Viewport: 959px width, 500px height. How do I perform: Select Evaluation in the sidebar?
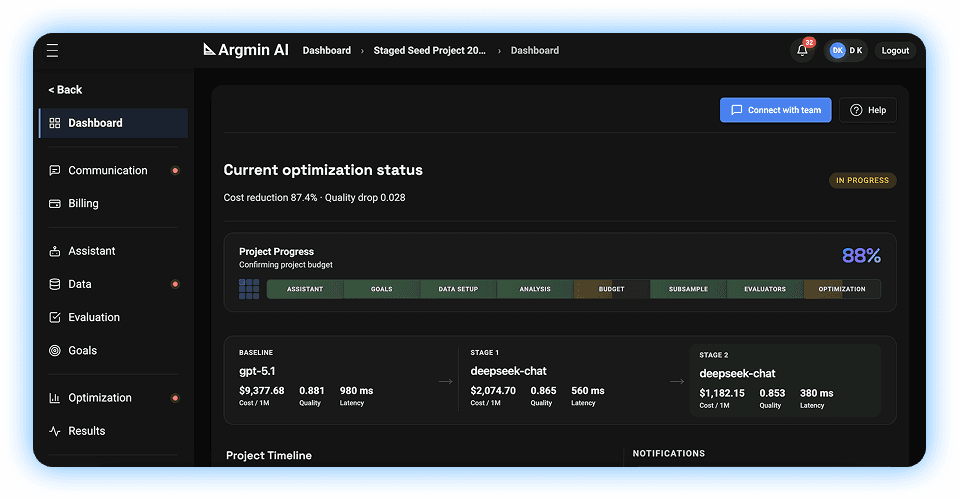coord(114,317)
